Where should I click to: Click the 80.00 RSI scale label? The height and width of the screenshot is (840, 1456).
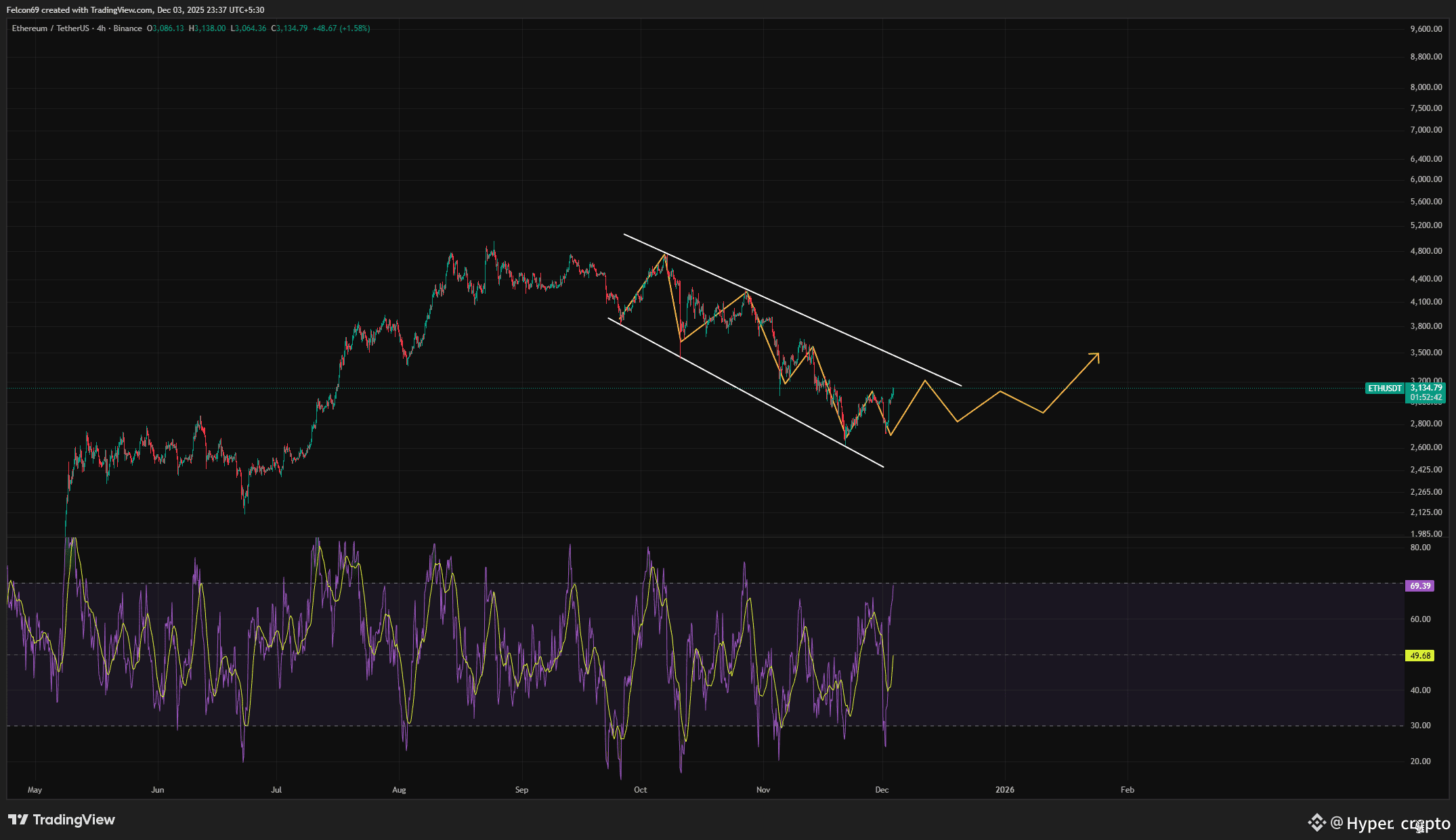[x=1420, y=548]
